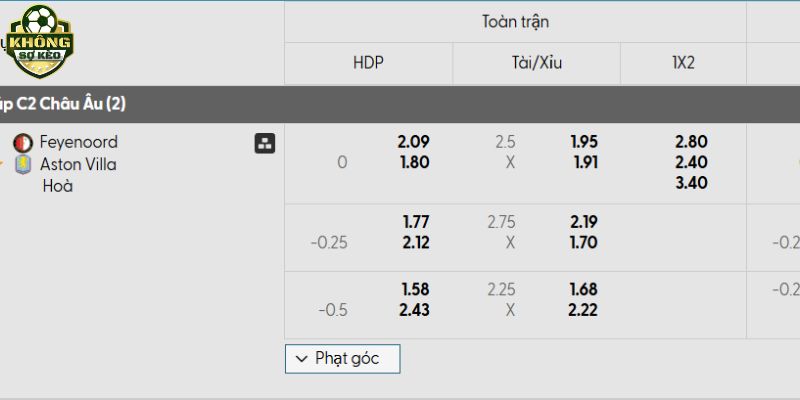Expand the Phạt góc dropdown
Viewport: 800px width, 400px height.
(x=342, y=358)
